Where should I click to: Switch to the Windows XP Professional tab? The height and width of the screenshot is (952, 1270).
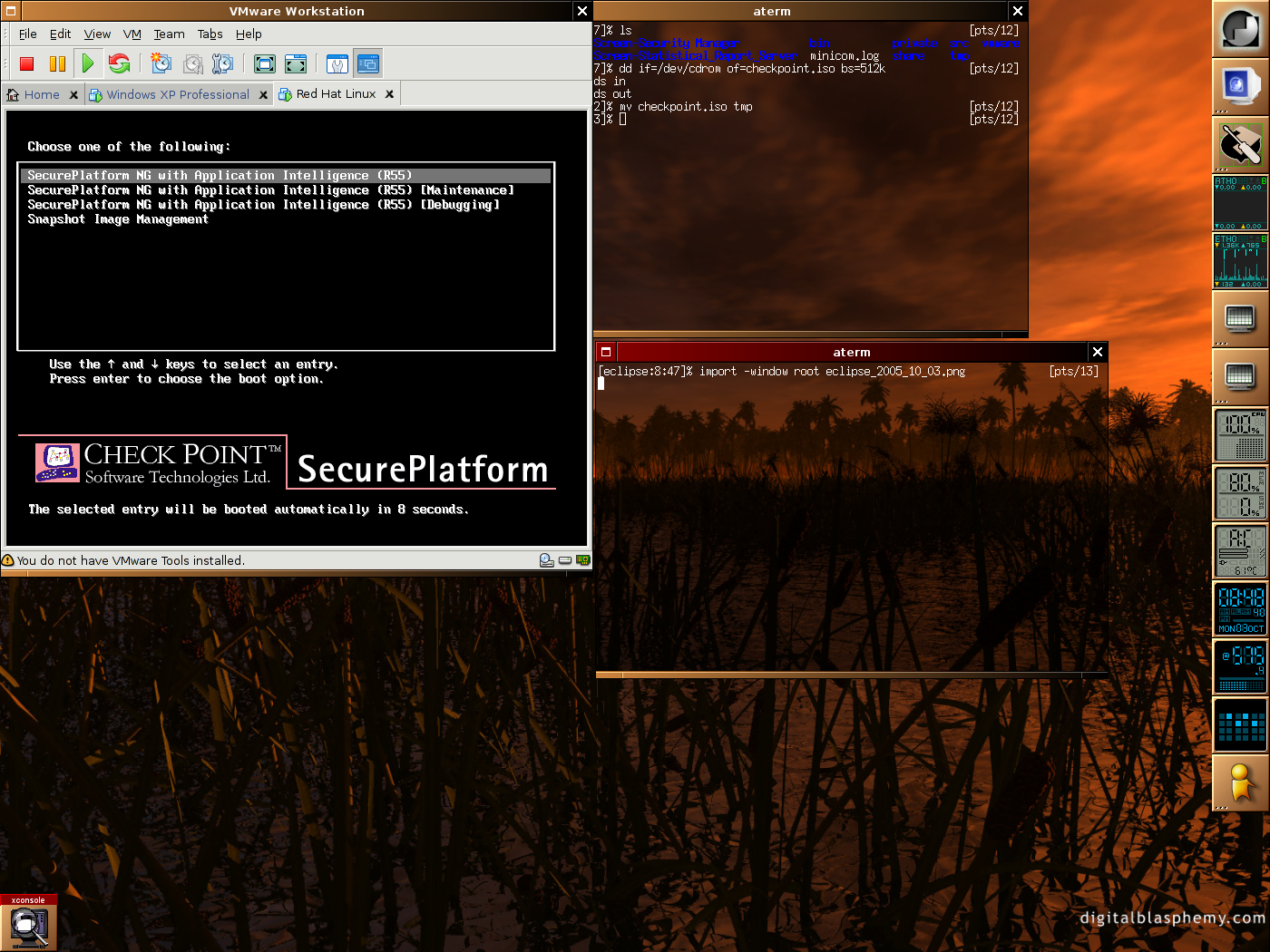(177, 94)
